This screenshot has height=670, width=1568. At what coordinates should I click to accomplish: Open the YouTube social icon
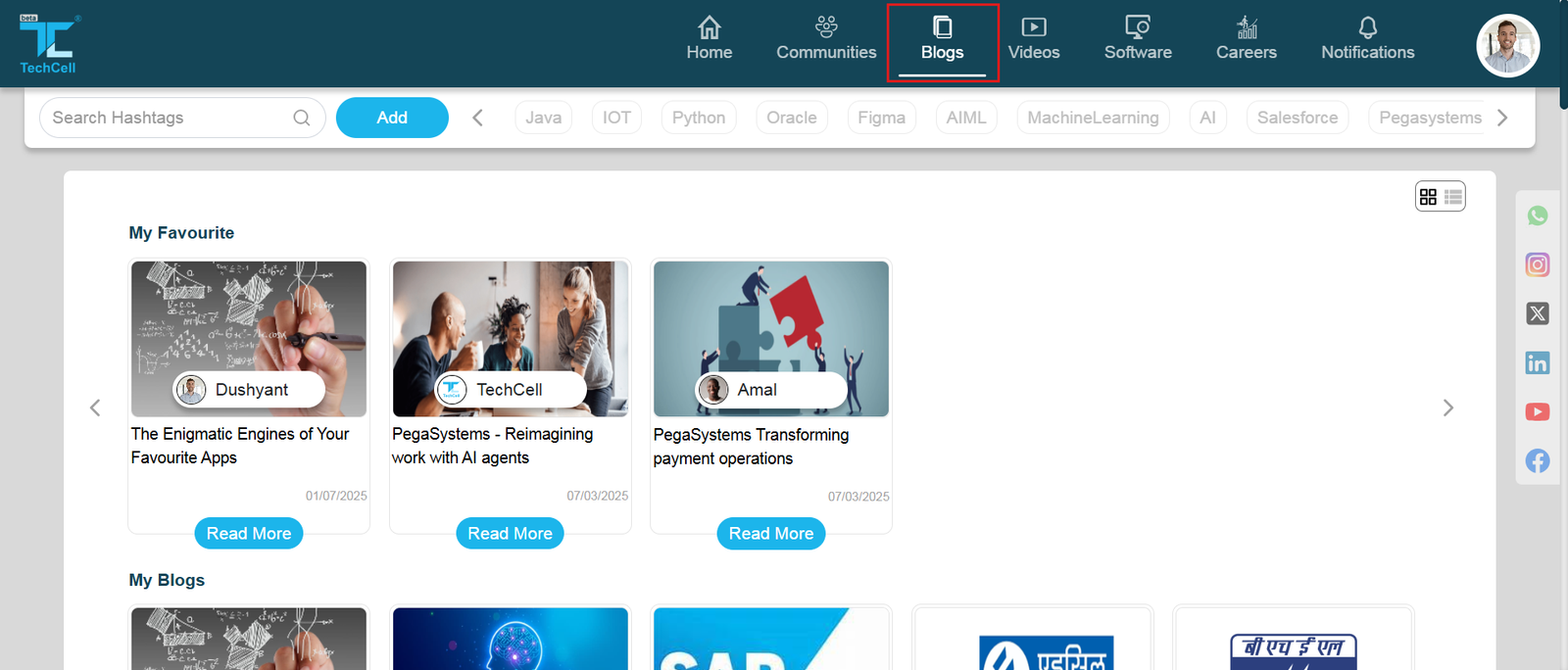[1537, 412]
